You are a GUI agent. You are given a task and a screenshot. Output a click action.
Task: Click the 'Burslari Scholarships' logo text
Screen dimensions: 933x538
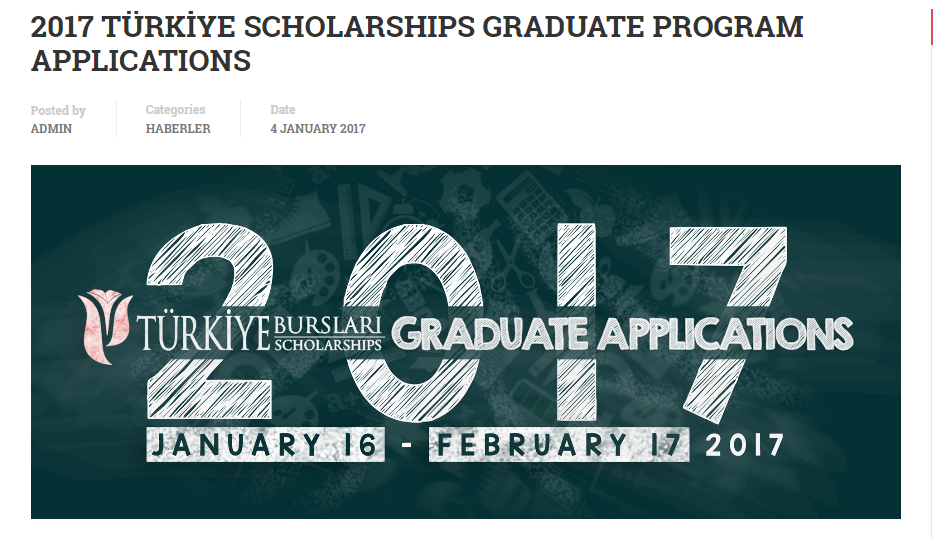(x=328, y=334)
